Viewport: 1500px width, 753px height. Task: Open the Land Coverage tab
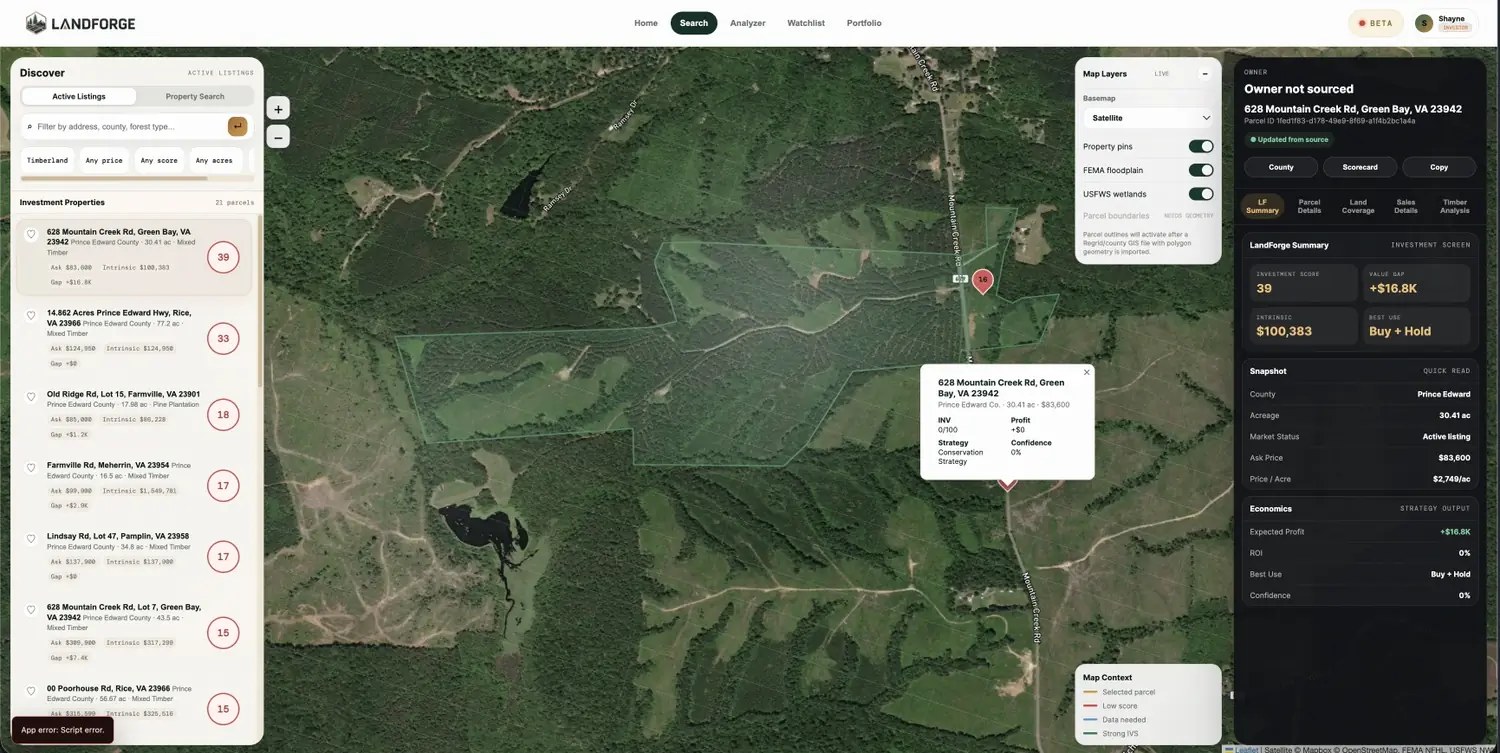coord(1358,206)
